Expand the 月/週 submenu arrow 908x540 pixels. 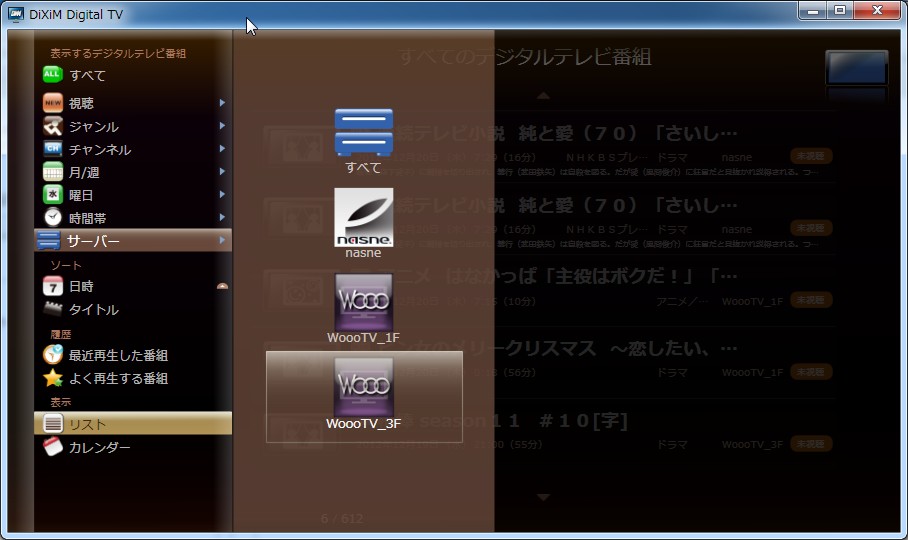(x=222, y=172)
